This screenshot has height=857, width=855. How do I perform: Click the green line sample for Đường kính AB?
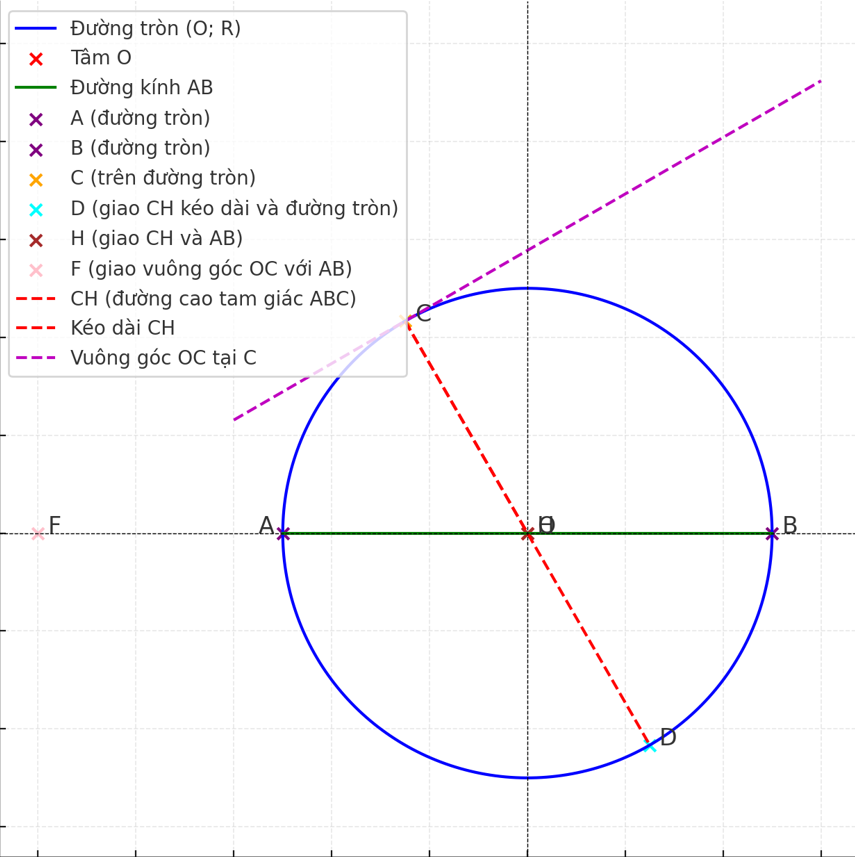(36, 88)
